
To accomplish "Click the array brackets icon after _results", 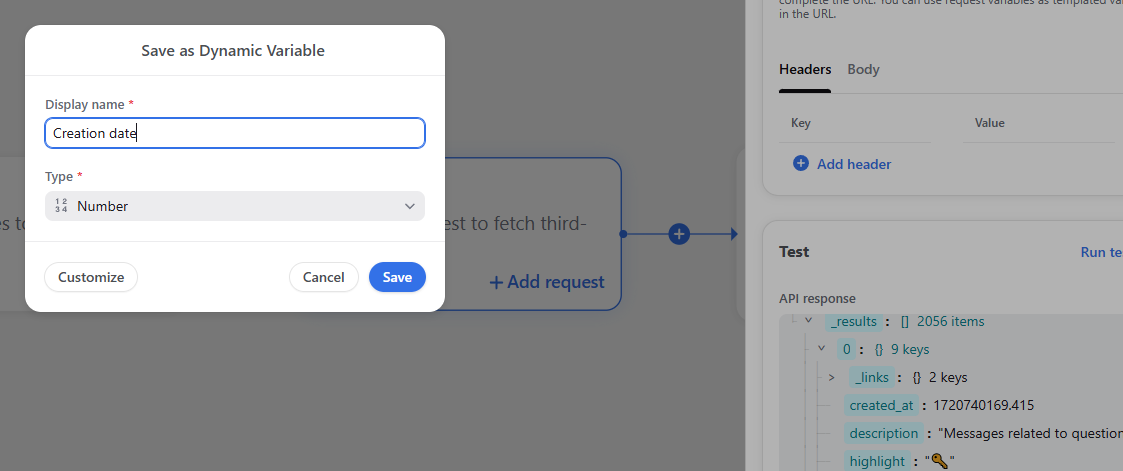I will tap(905, 322).
